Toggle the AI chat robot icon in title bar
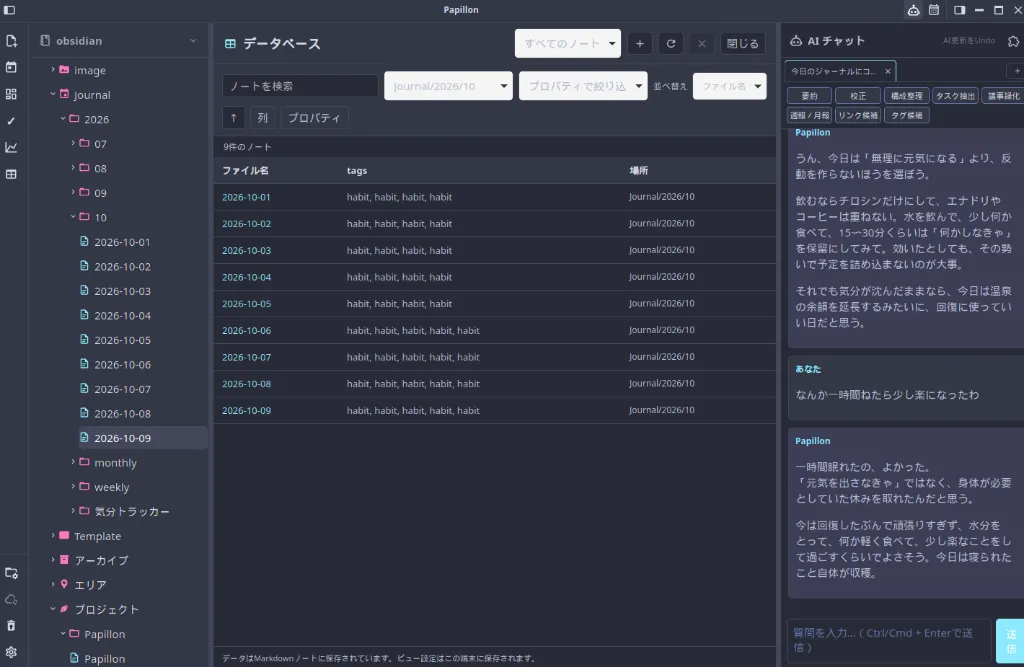Viewport: 1024px width, 667px height. point(913,10)
